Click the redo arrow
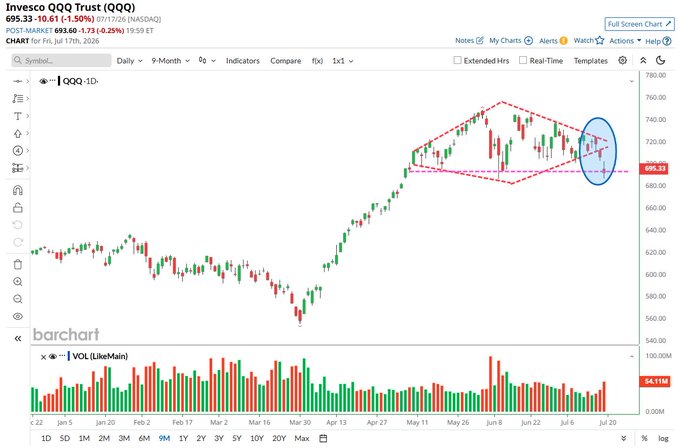 pyautogui.click(x=18, y=242)
